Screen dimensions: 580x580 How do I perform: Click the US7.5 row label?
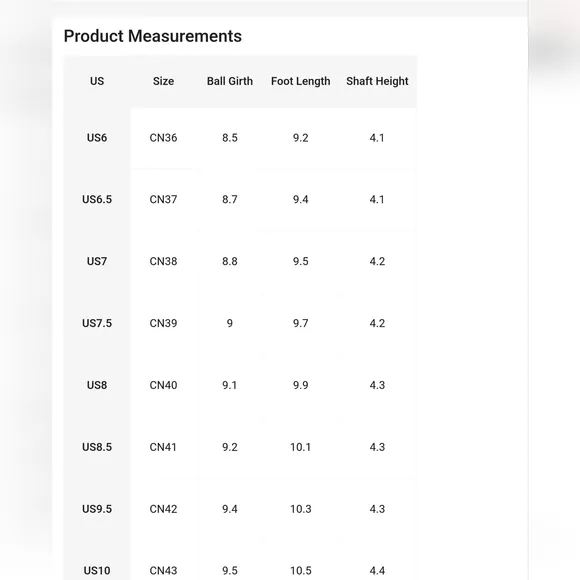[x=97, y=323]
